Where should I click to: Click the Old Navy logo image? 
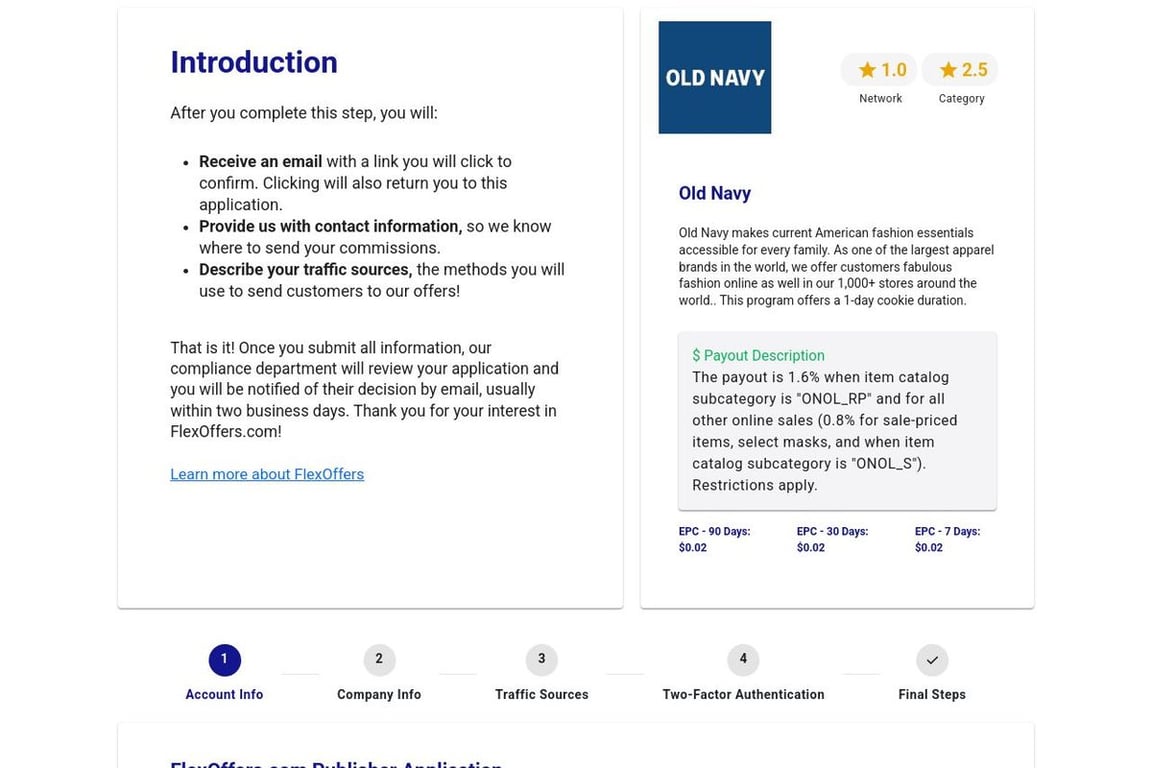[714, 77]
